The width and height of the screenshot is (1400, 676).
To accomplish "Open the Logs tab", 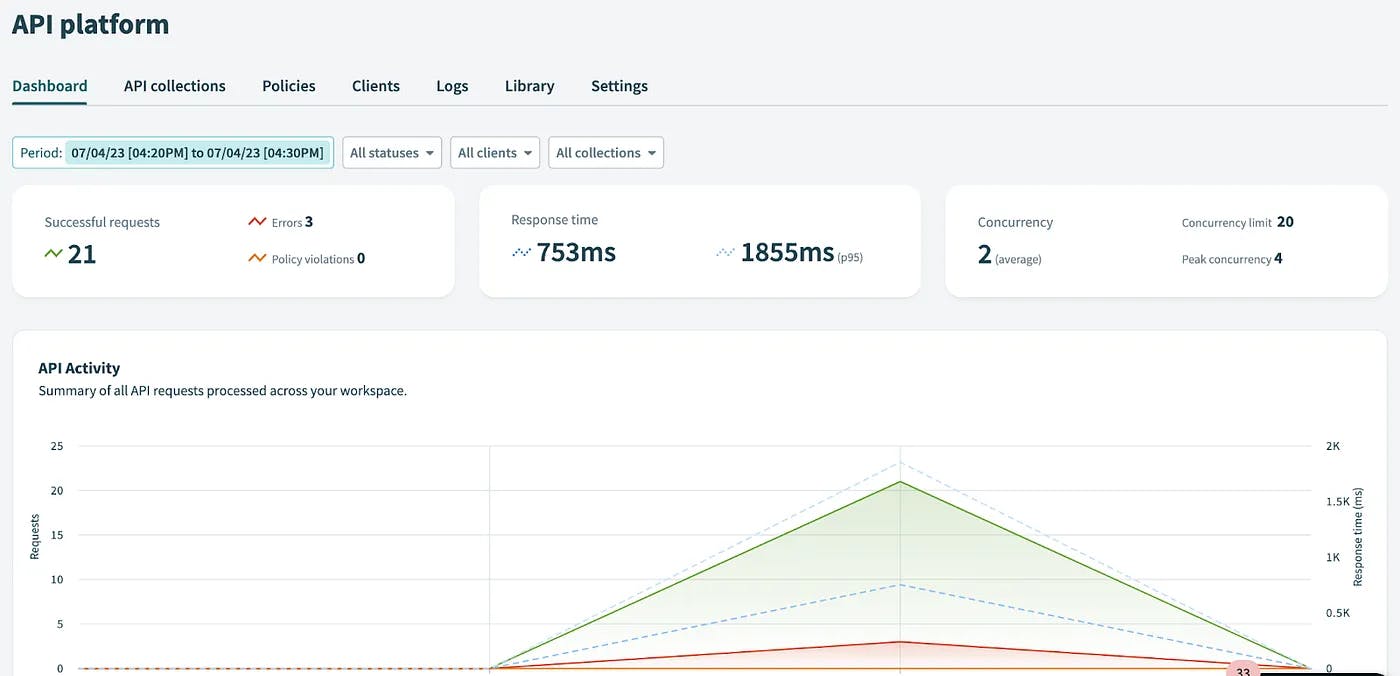I will pyautogui.click(x=452, y=86).
